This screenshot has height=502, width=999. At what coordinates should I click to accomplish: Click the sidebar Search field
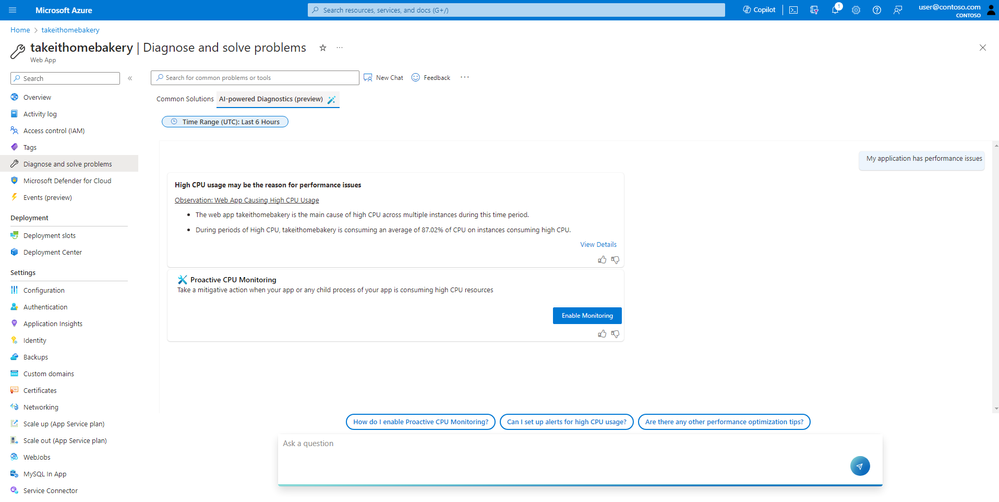pyautogui.click(x=65, y=78)
